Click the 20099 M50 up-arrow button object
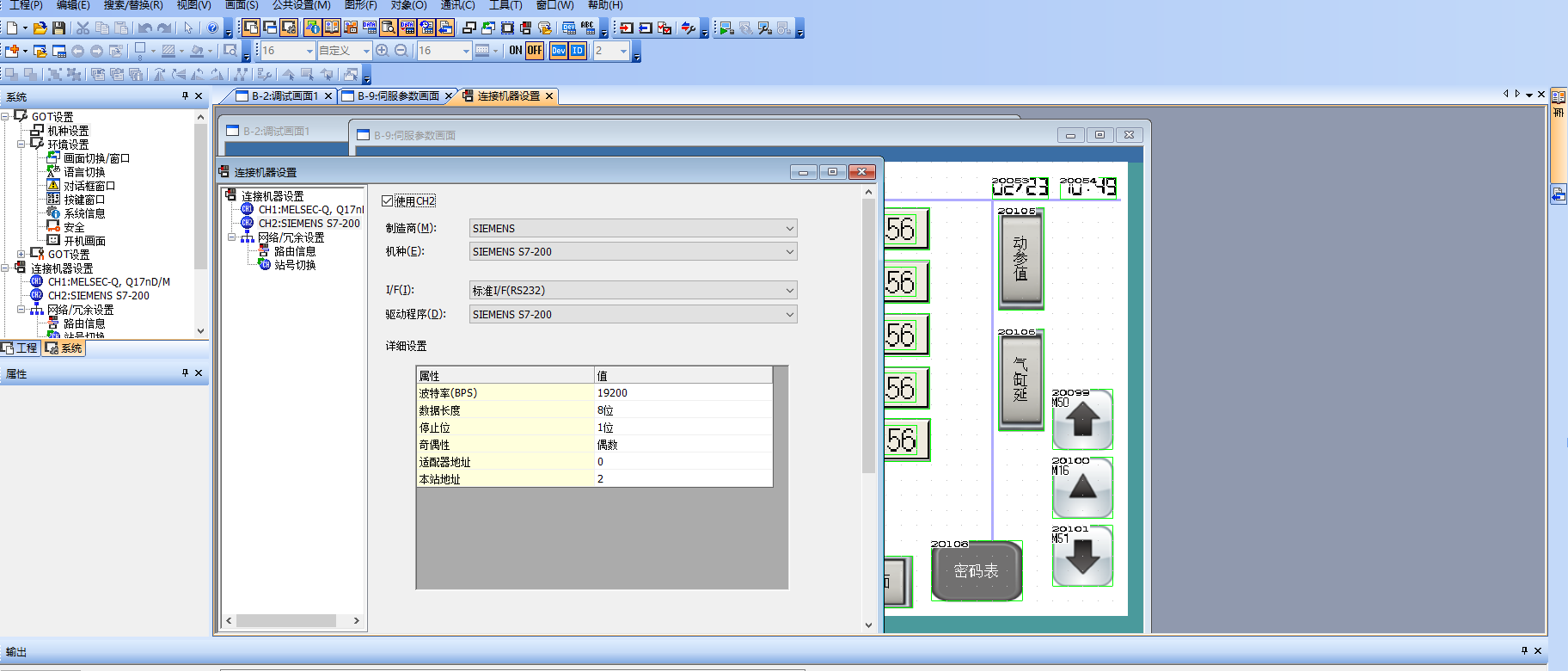Image resolution: width=1568 pixels, height=671 pixels. [x=1082, y=420]
